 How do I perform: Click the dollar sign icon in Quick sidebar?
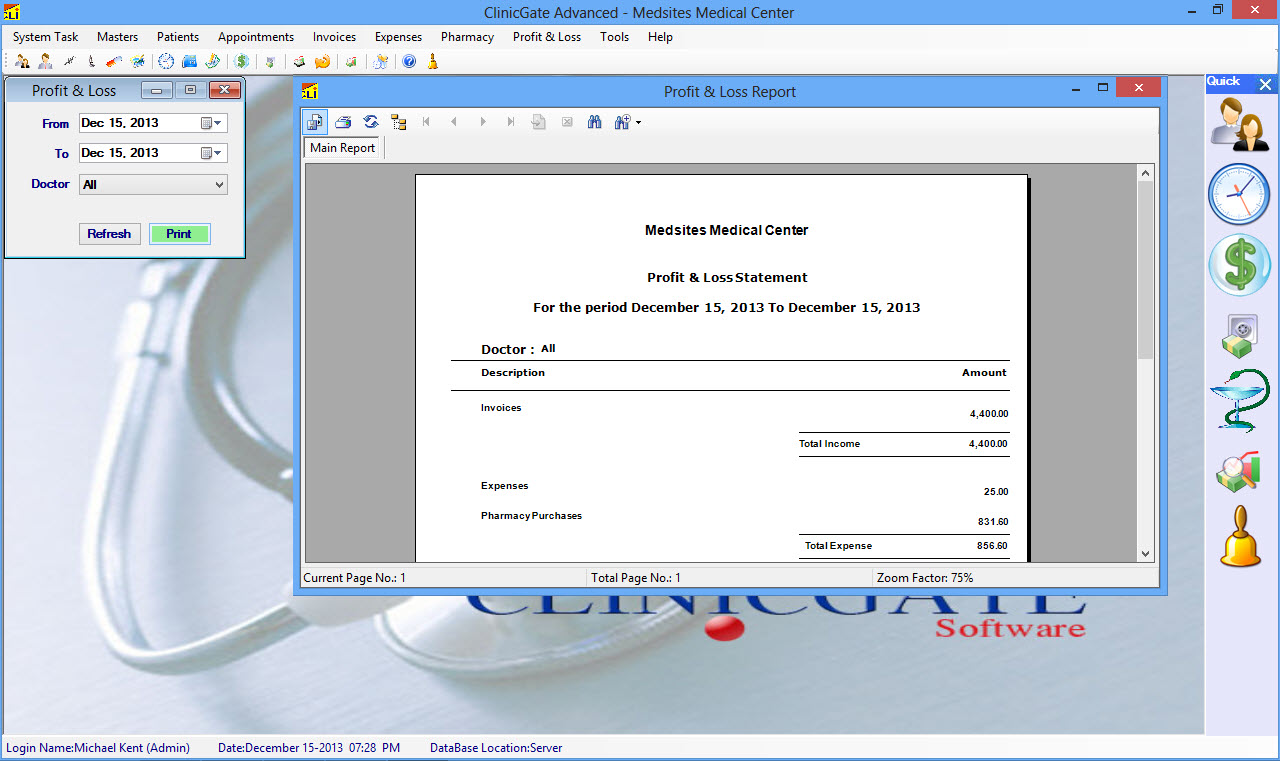[x=1239, y=265]
